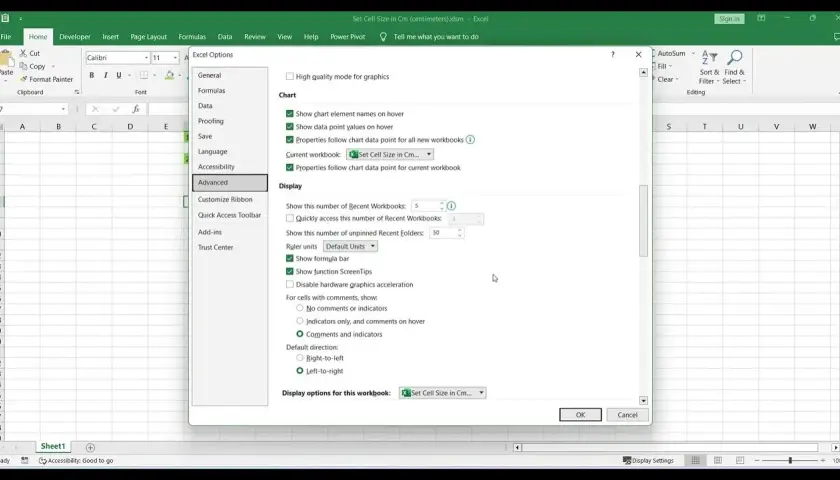Click the Sign in button

coord(729,19)
